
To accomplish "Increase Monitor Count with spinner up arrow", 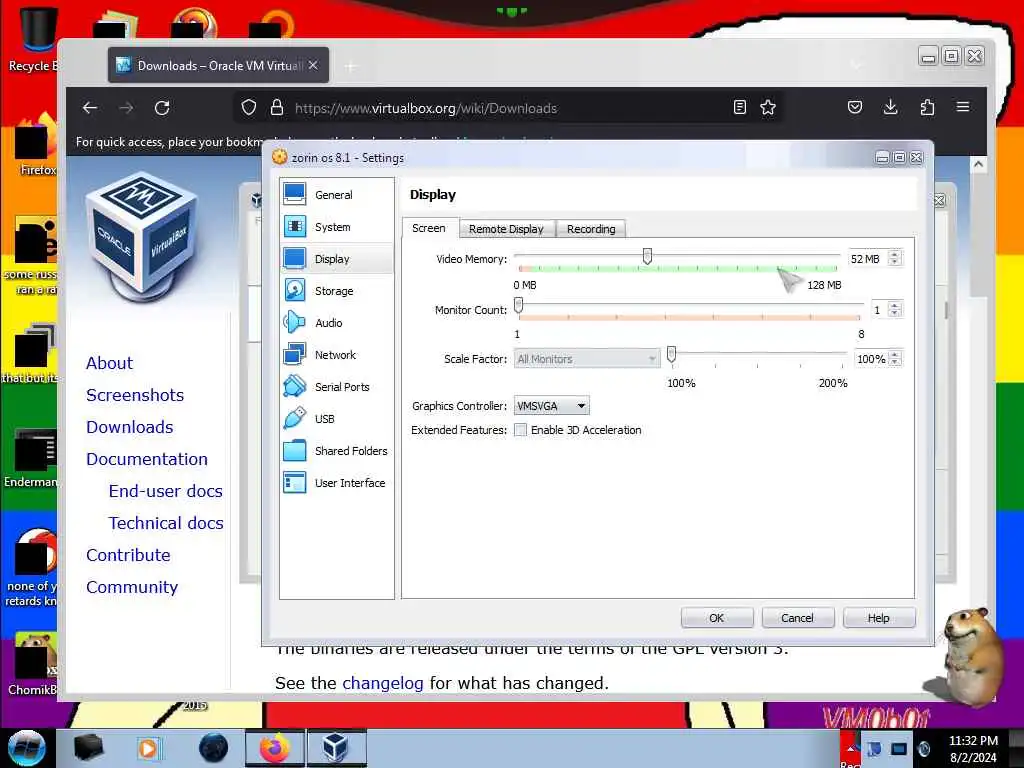I will [x=895, y=305].
